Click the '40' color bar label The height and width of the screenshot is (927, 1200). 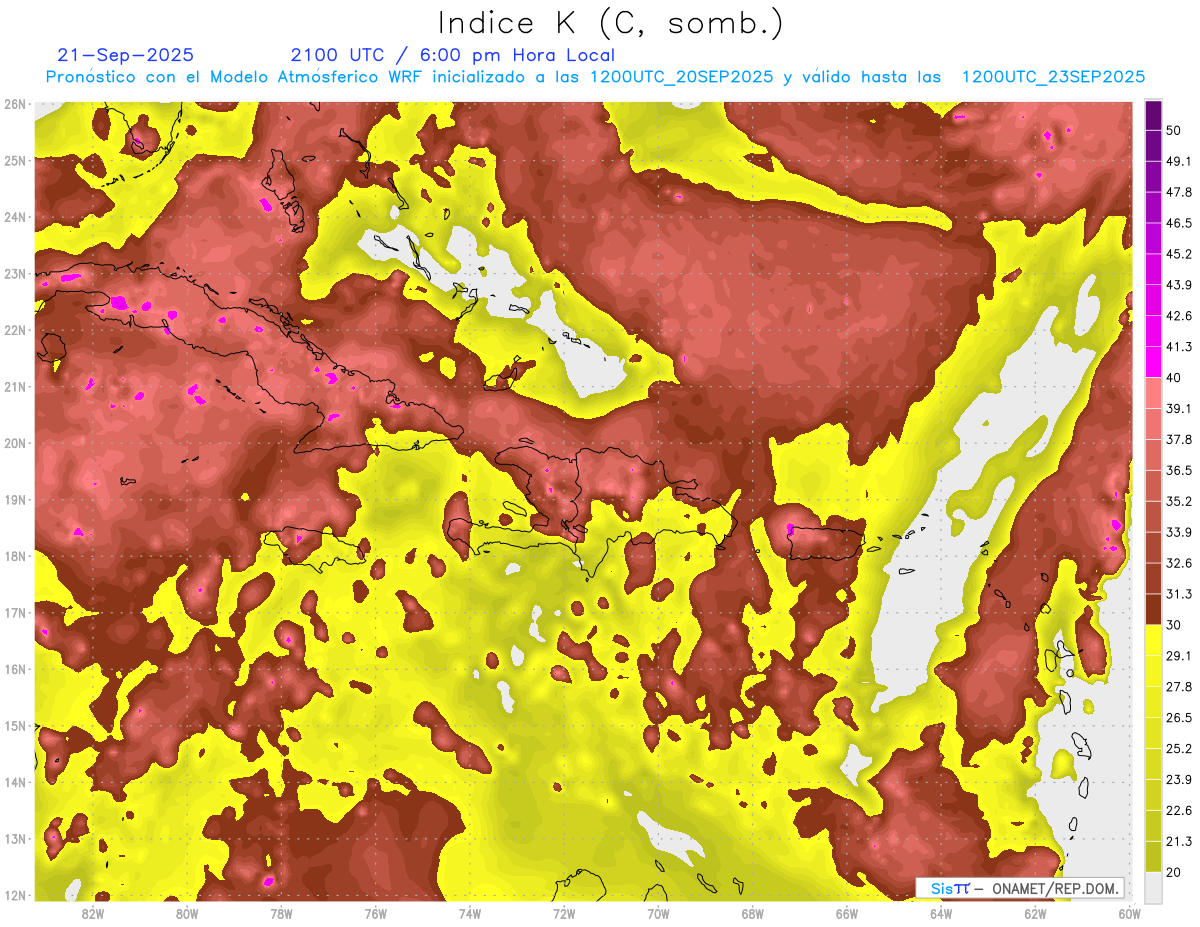tap(1173, 377)
